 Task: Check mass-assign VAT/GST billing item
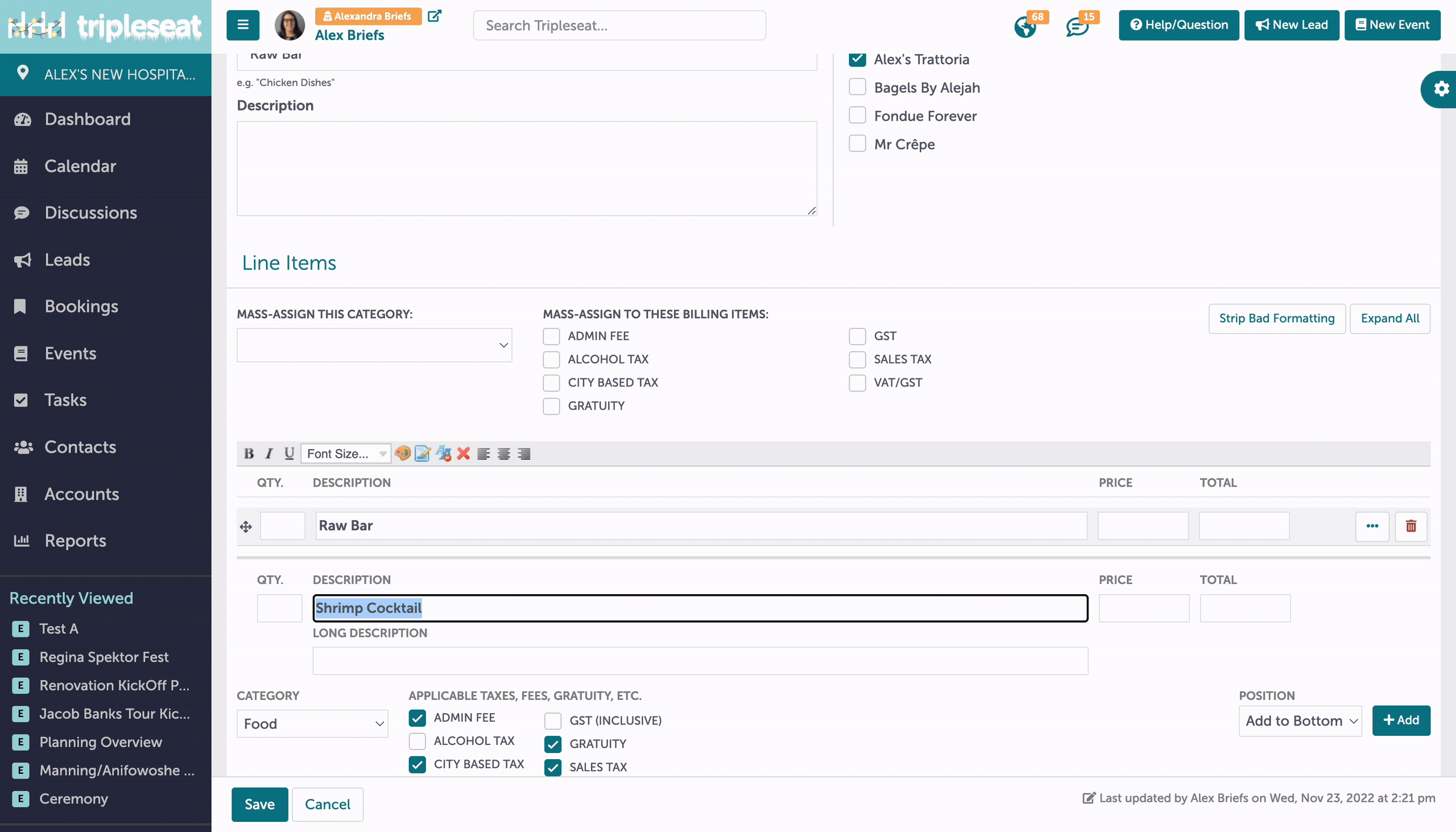857,383
